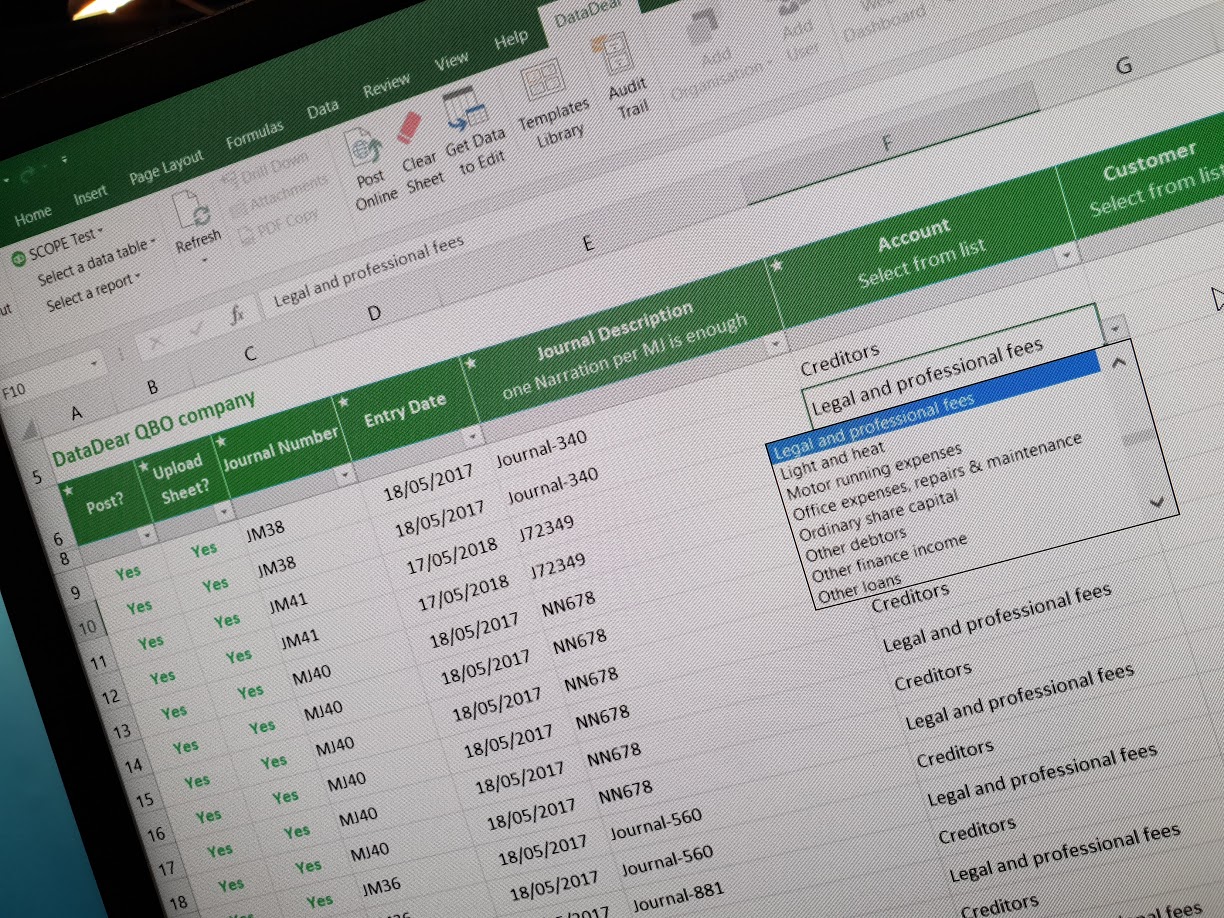This screenshot has height=918, width=1224.
Task: Click the formula bar cancel X icon
Action: pyautogui.click(x=156, y=343)
